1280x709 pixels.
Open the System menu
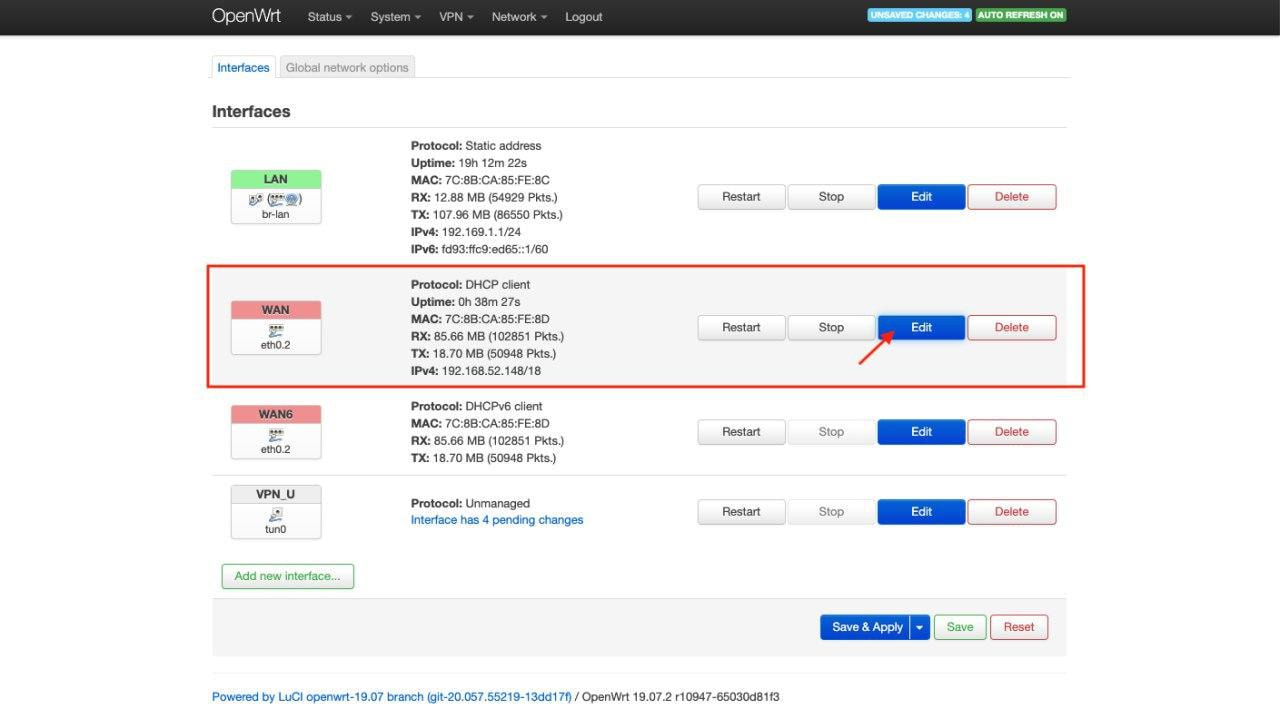395,17
